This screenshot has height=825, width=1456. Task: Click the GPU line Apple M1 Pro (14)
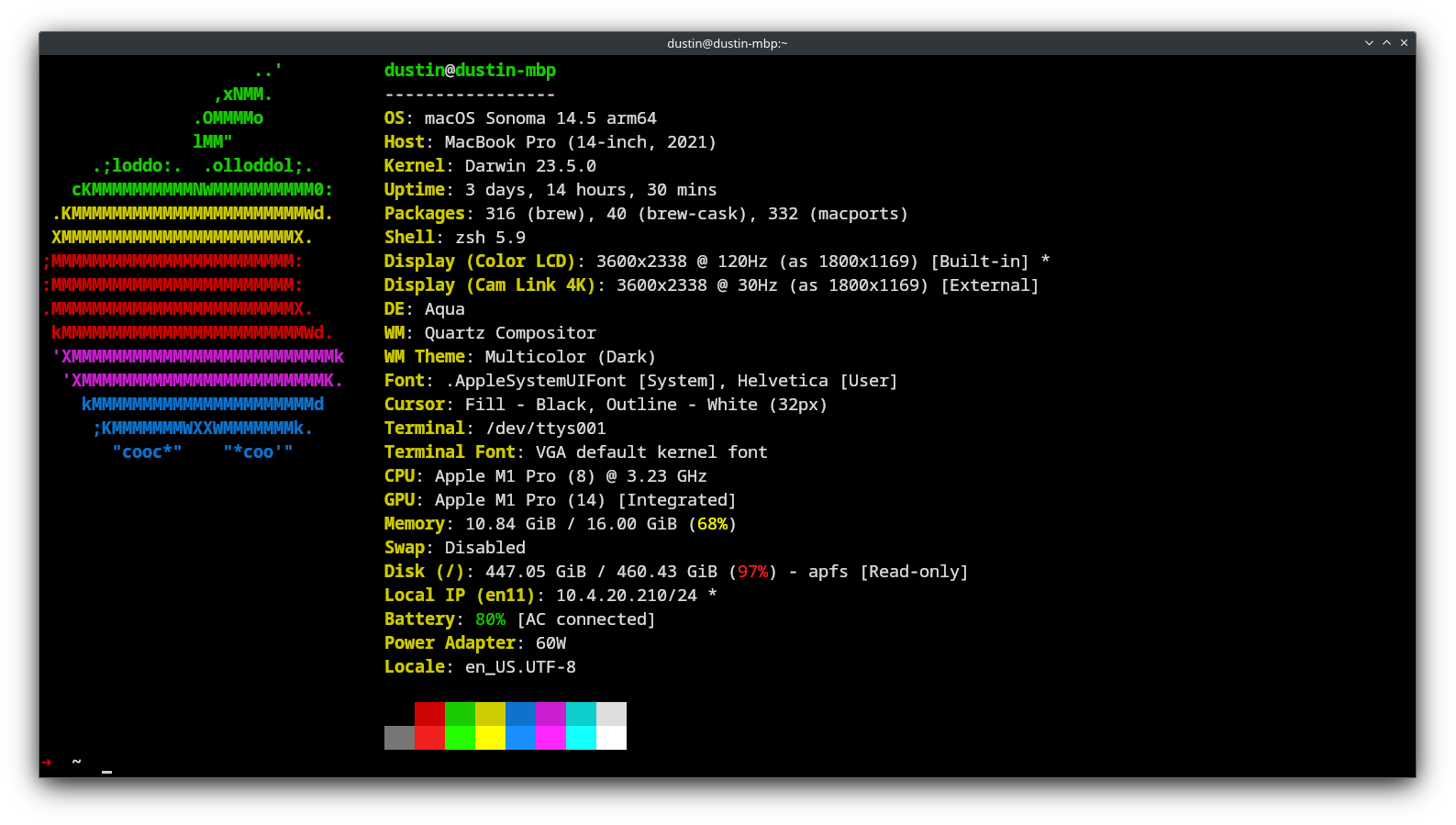click(561, 500)
